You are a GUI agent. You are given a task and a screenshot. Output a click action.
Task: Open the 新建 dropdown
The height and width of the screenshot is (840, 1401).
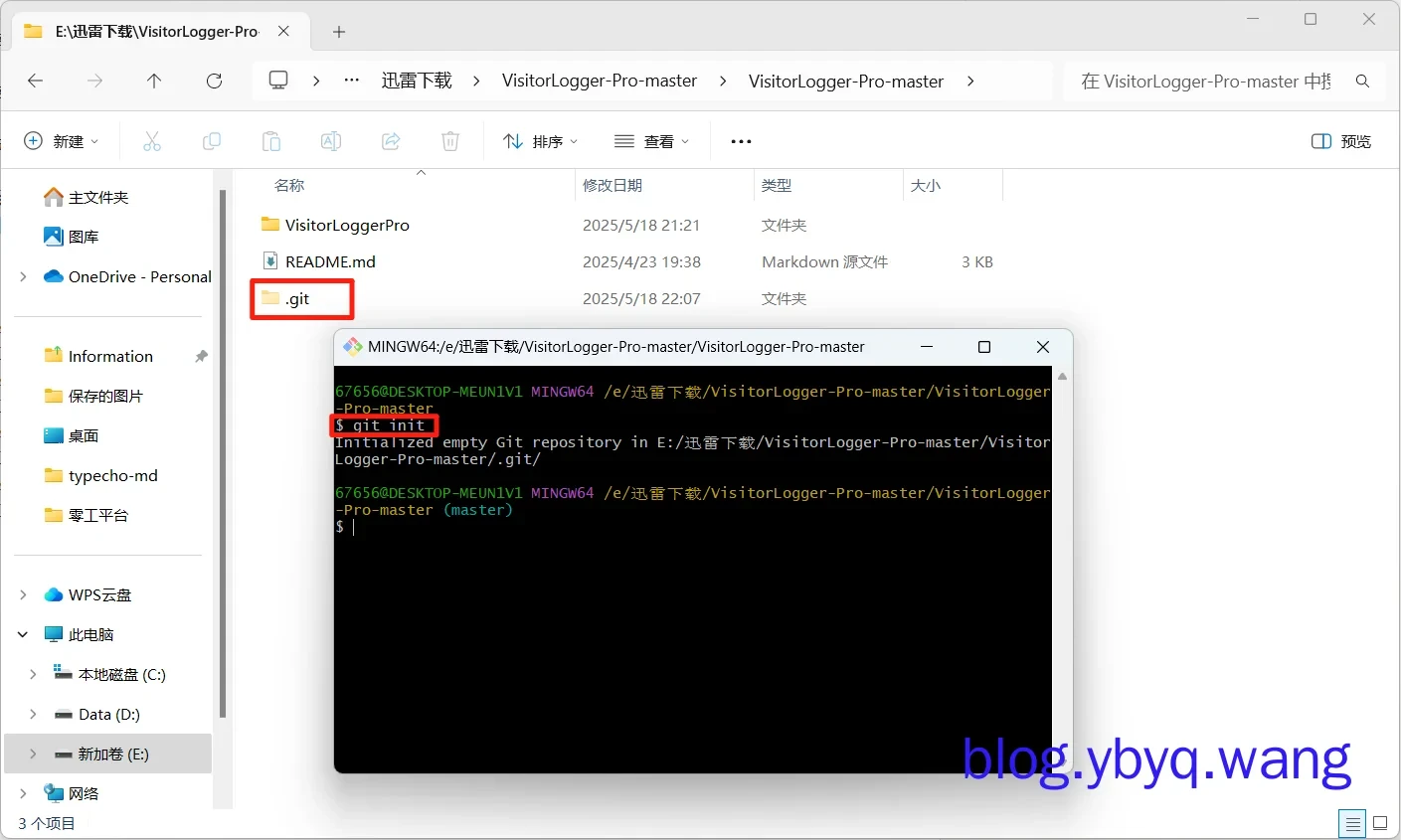62,141
